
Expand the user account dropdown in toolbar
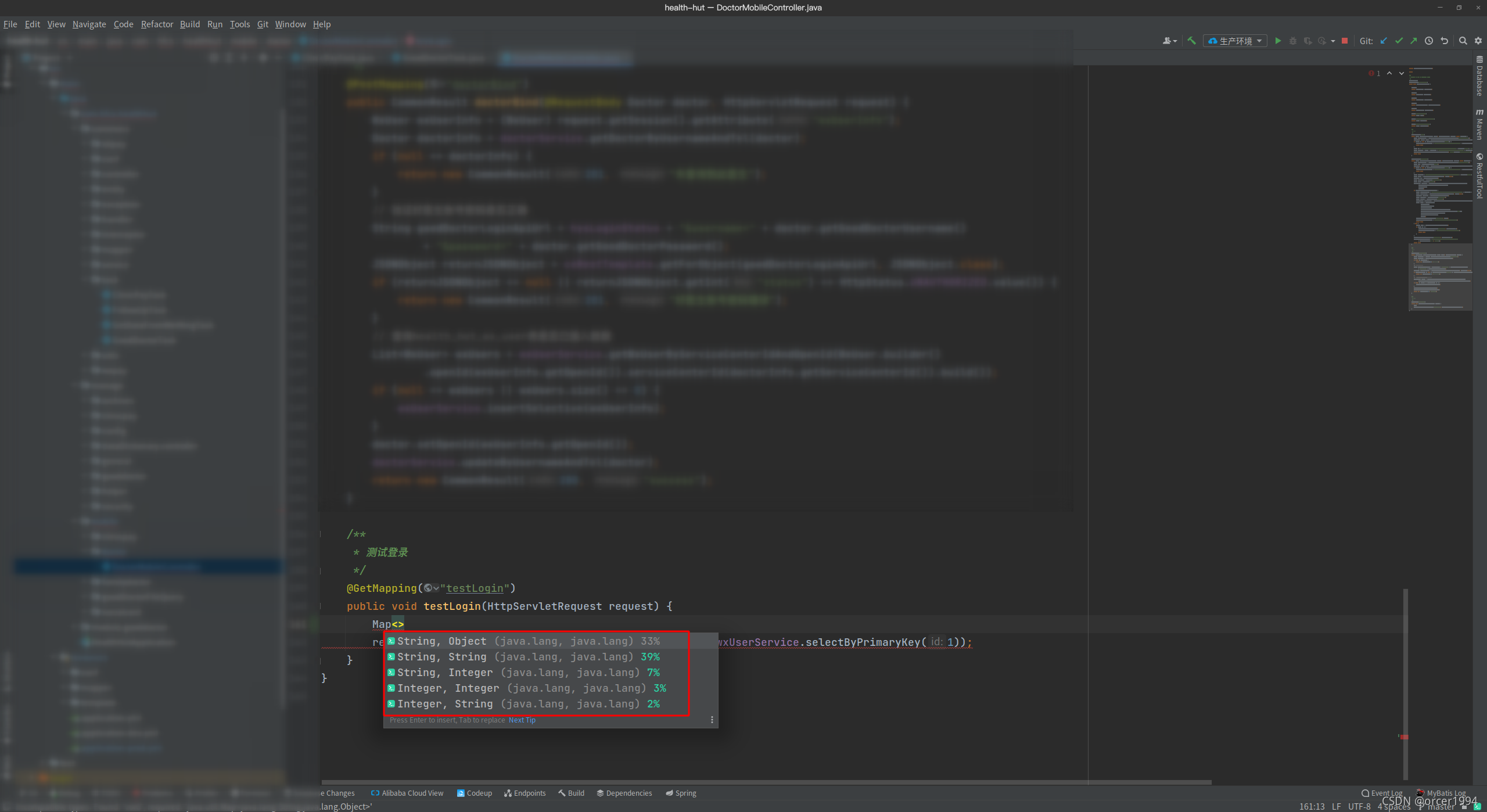(x=1169, y=41)
